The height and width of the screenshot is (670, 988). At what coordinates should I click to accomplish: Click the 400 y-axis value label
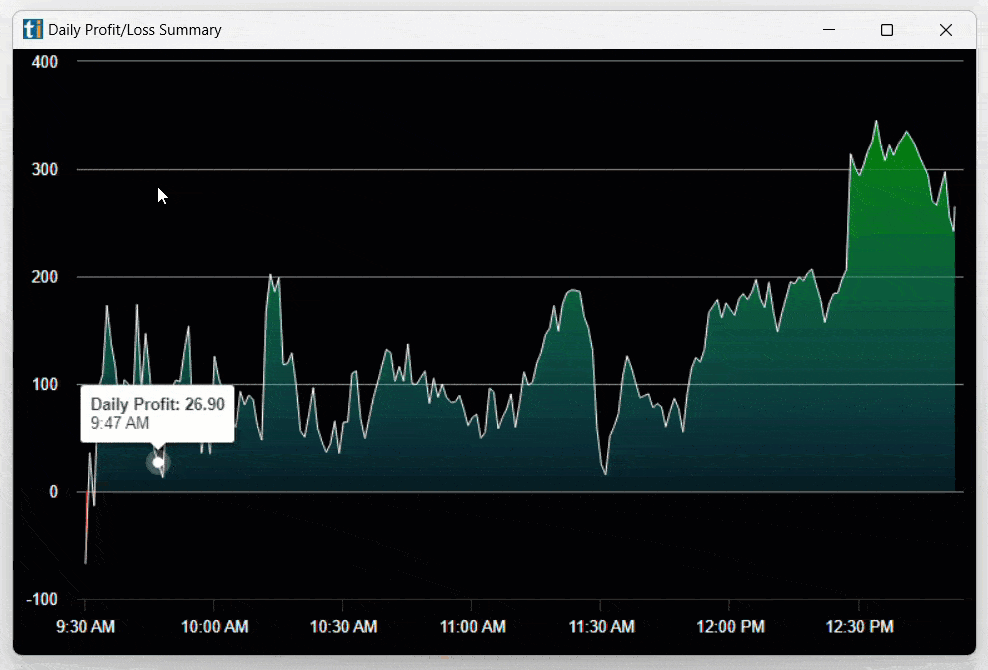point(47,62)
